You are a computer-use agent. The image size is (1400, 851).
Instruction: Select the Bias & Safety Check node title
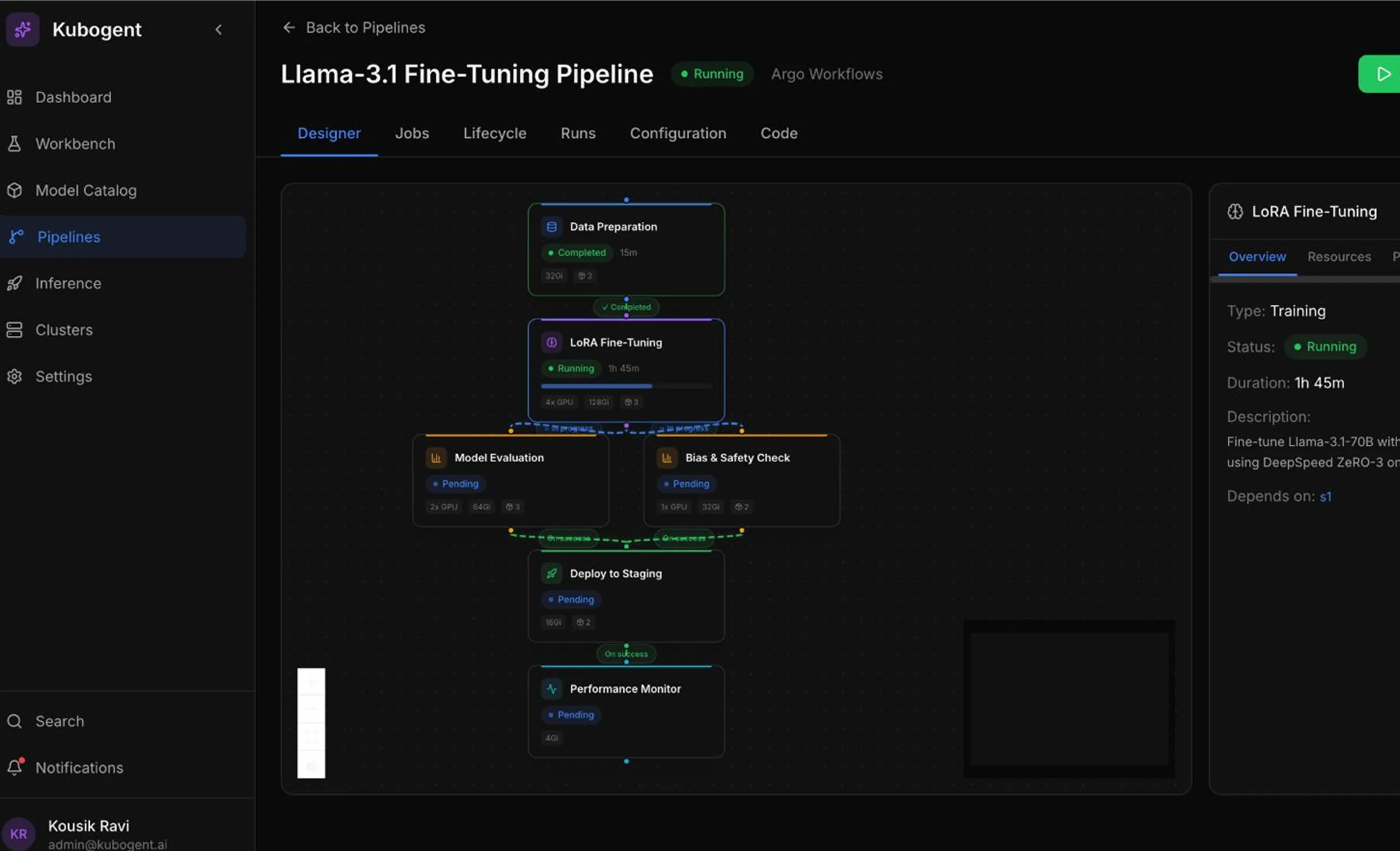click(x=738, y=458)
